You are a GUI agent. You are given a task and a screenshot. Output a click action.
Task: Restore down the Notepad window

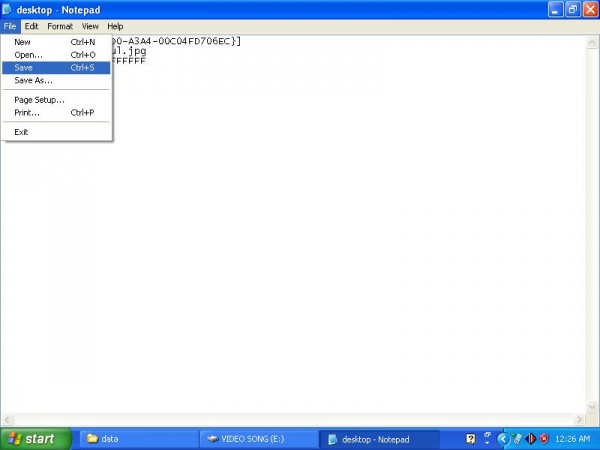pos(572,10)
